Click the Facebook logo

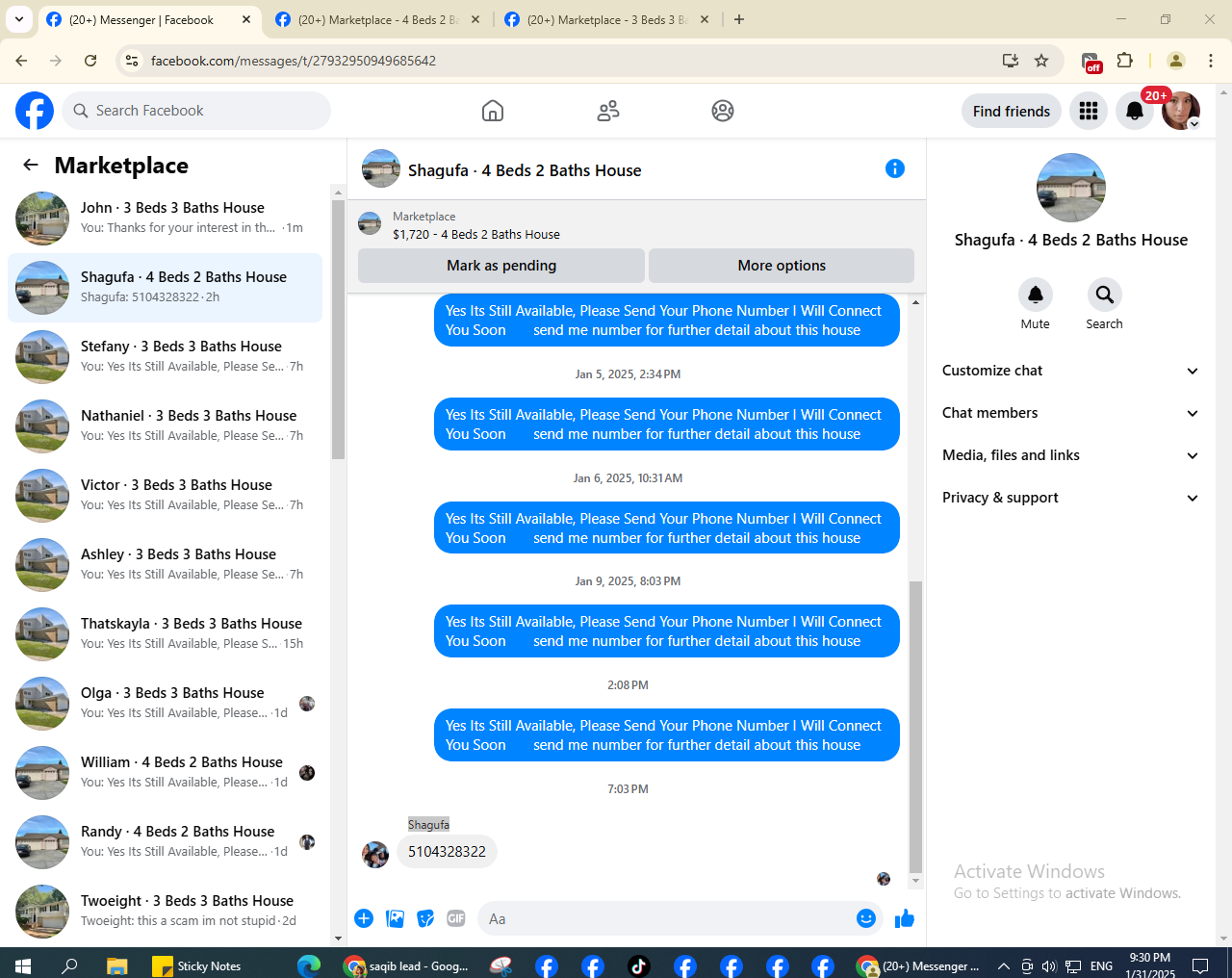point(35,111)
